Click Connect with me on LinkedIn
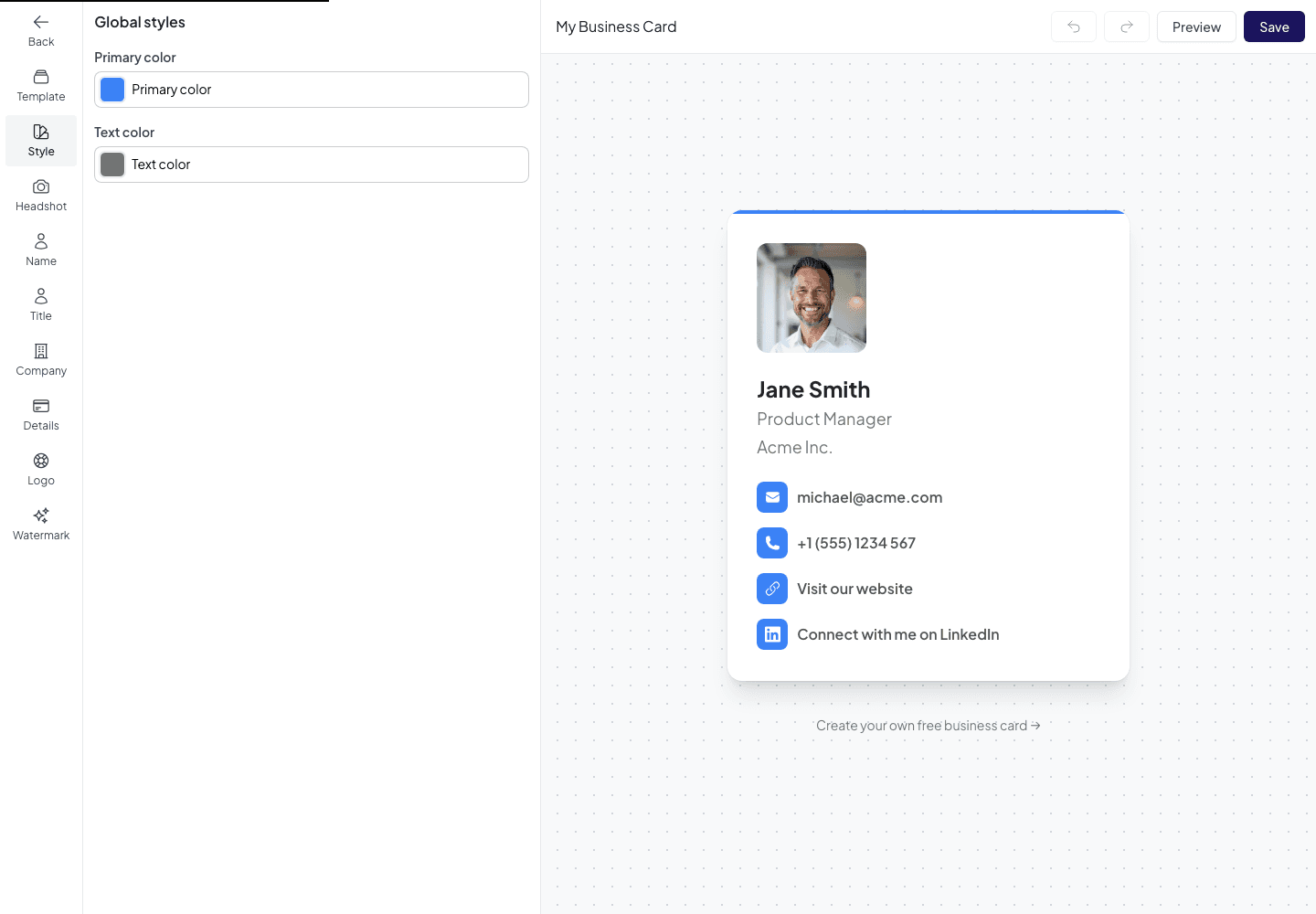 (x=897, y=634)
